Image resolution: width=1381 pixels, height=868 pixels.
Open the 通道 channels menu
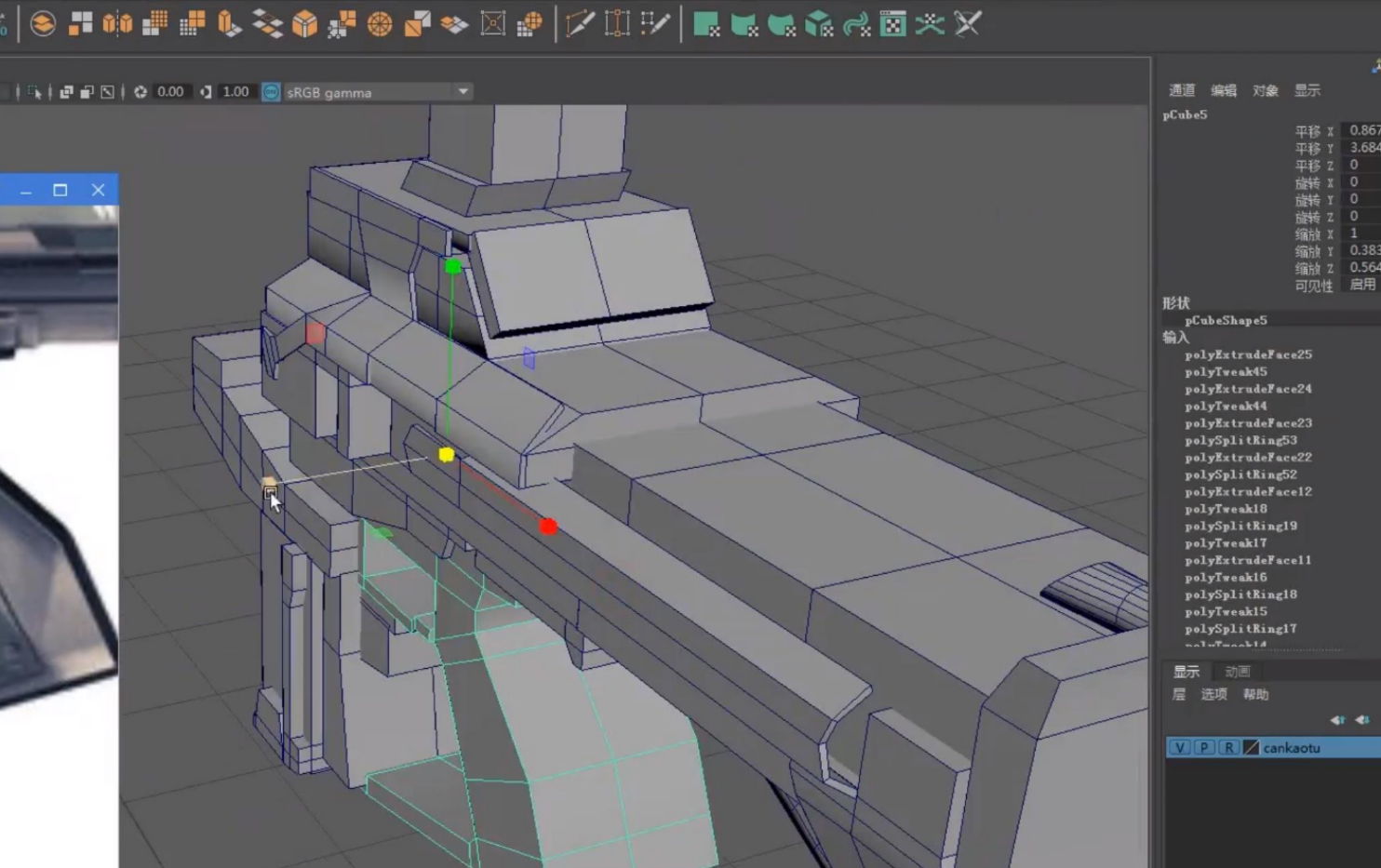point(1181,90)
